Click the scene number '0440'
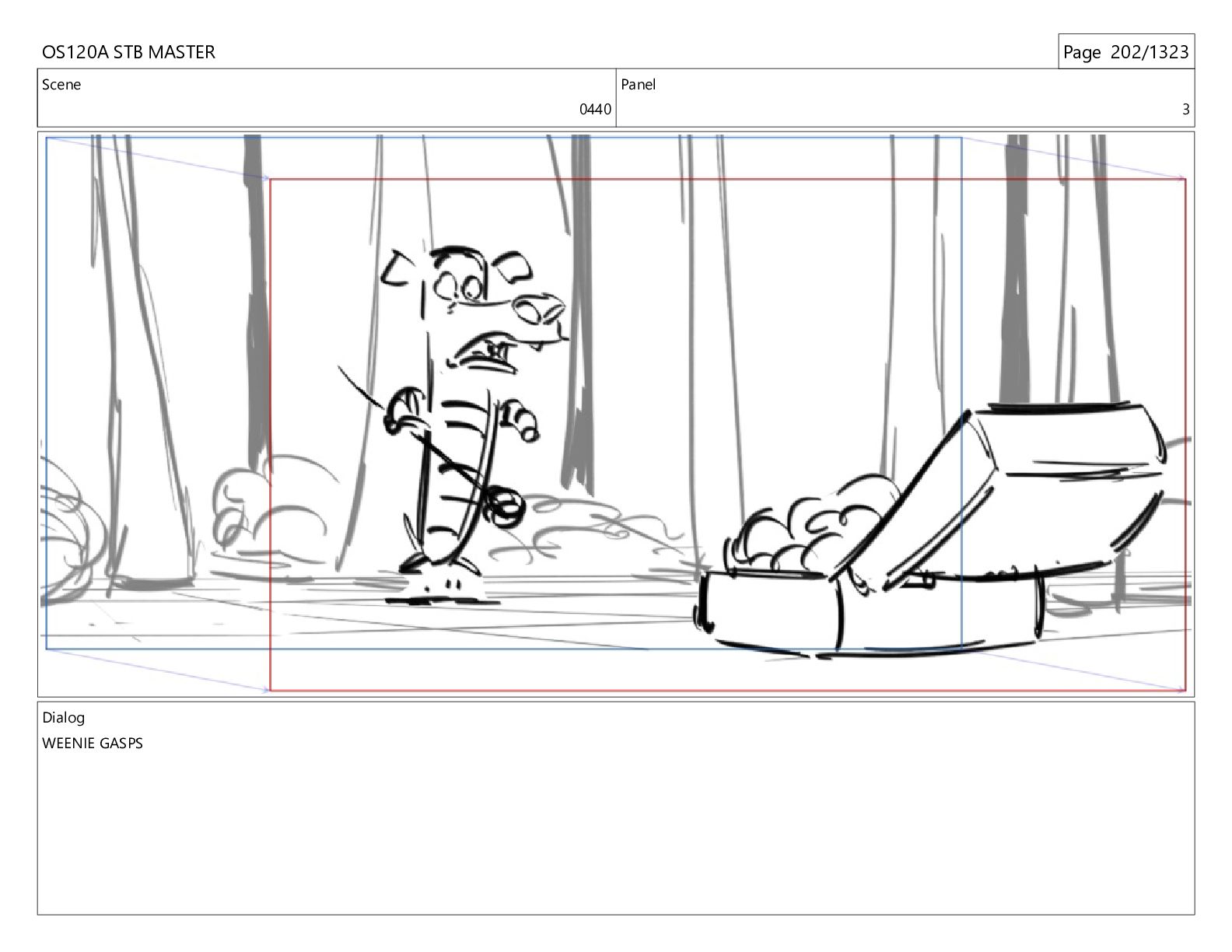 pyautogui.click(x=595, y=110)
